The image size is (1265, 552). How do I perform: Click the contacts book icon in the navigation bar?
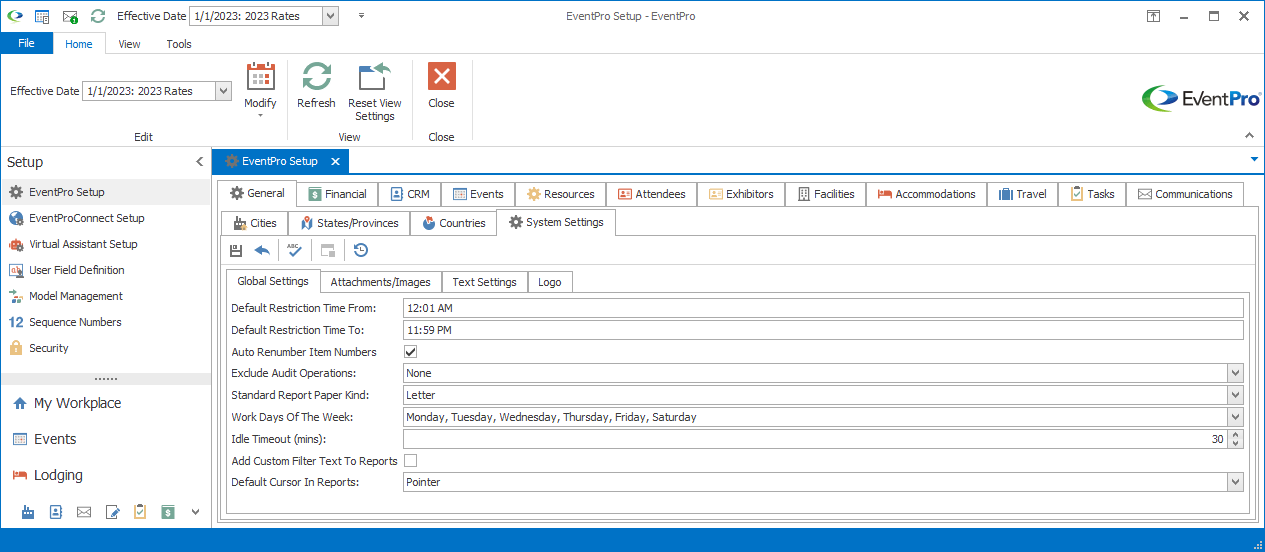56,512
